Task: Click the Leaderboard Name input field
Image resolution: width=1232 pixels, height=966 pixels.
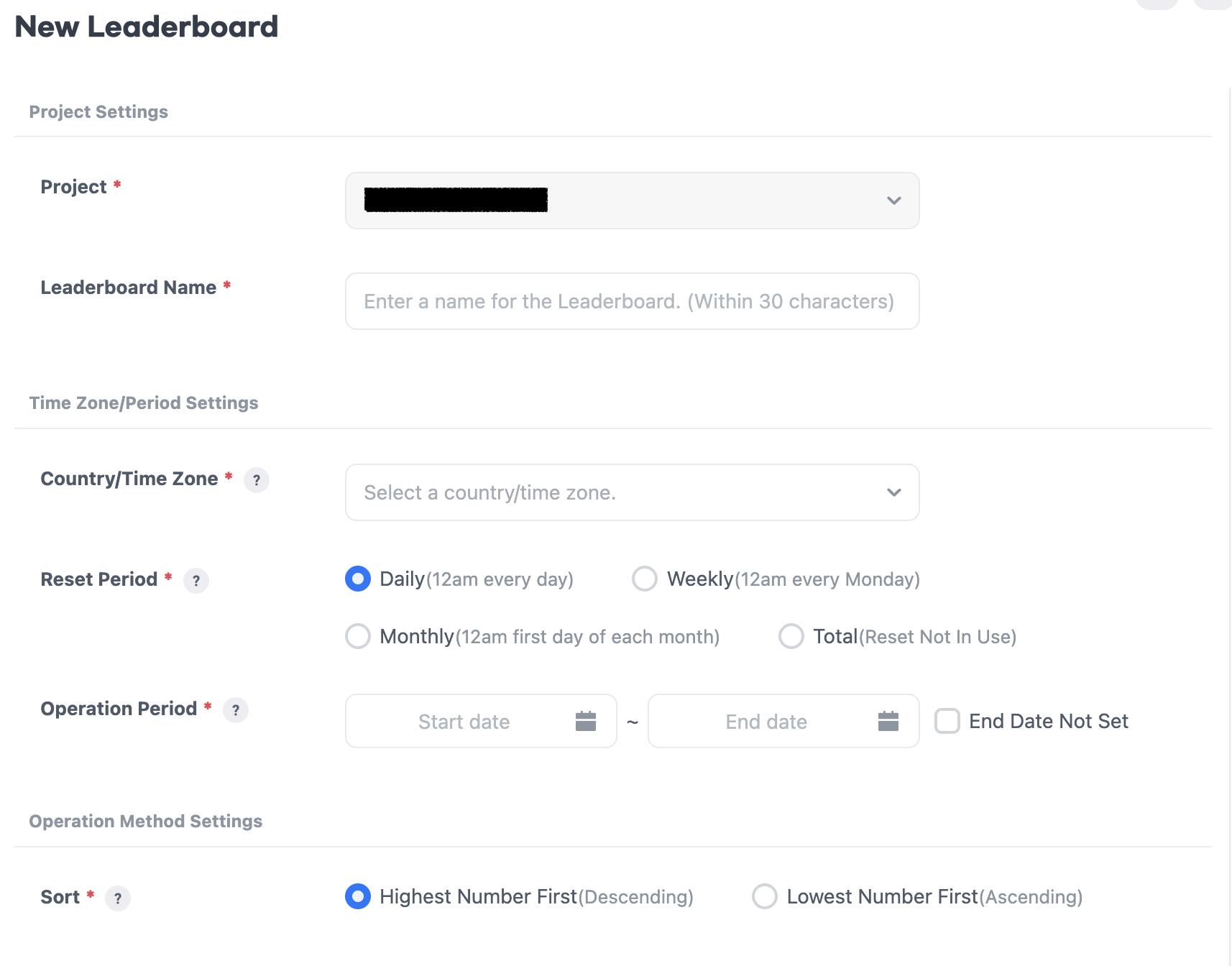Action: [632, 301]
